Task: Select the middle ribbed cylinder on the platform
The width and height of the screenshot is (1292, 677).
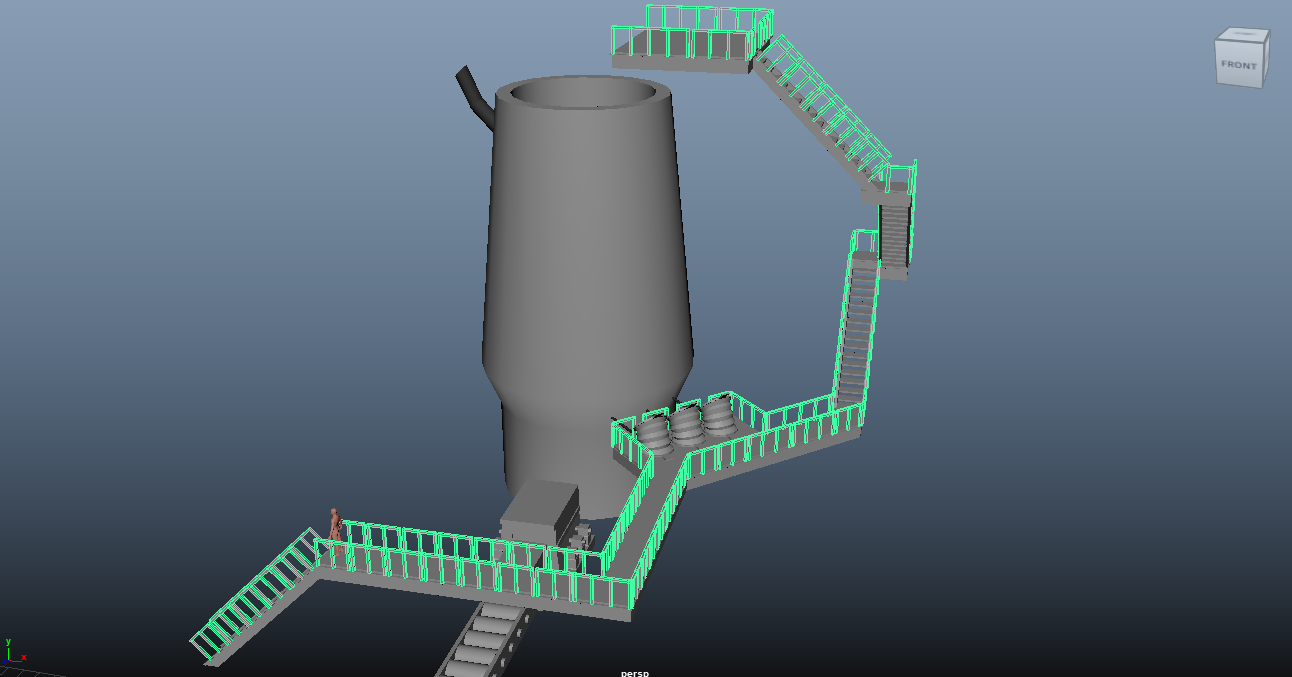Action: [686, 426]
